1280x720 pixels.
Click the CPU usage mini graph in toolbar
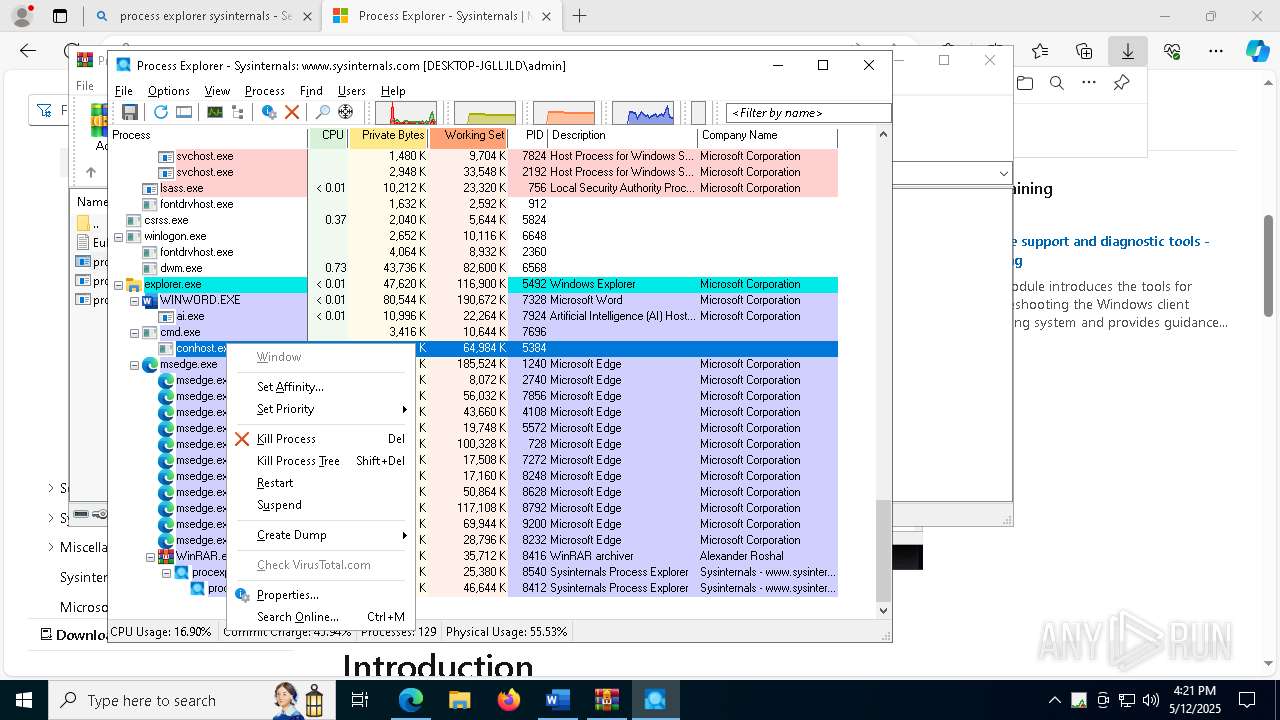(406, 113)
